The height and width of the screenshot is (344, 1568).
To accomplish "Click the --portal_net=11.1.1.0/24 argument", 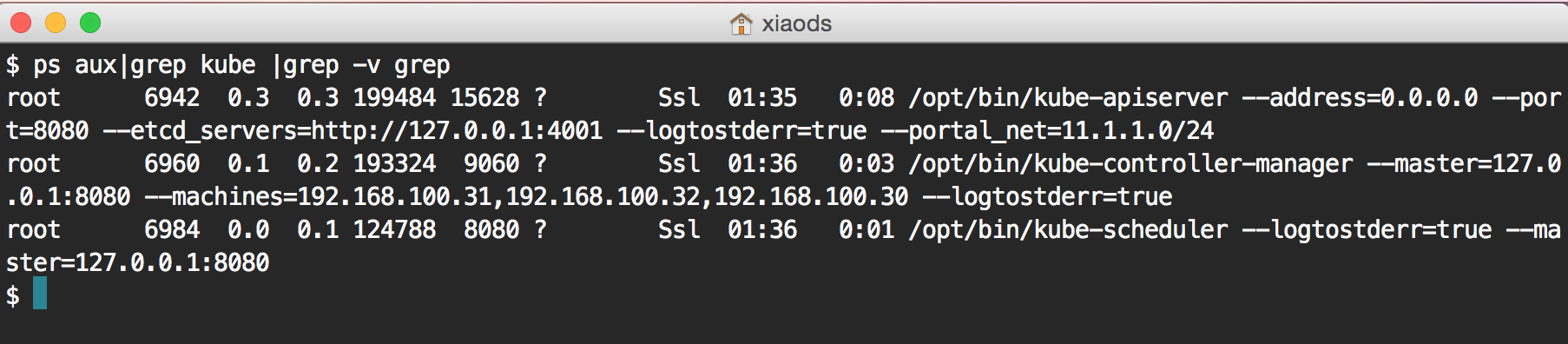I will [x=1047, y=131].
